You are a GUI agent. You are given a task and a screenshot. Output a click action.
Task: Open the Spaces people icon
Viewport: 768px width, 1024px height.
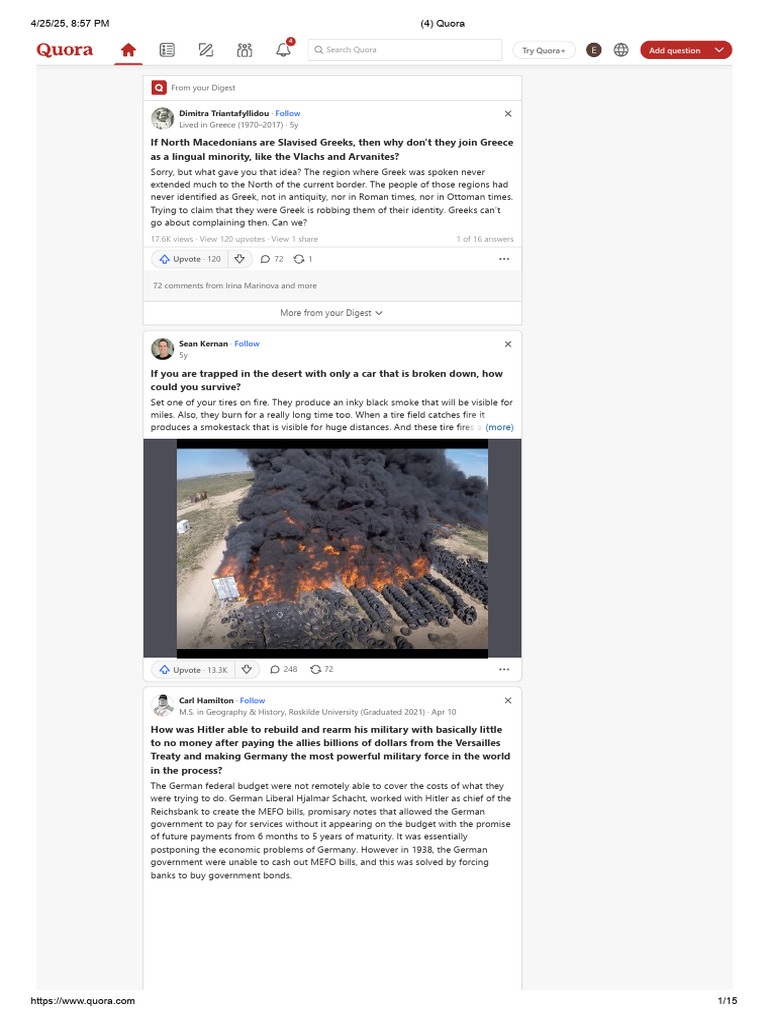tap(244, 50)
